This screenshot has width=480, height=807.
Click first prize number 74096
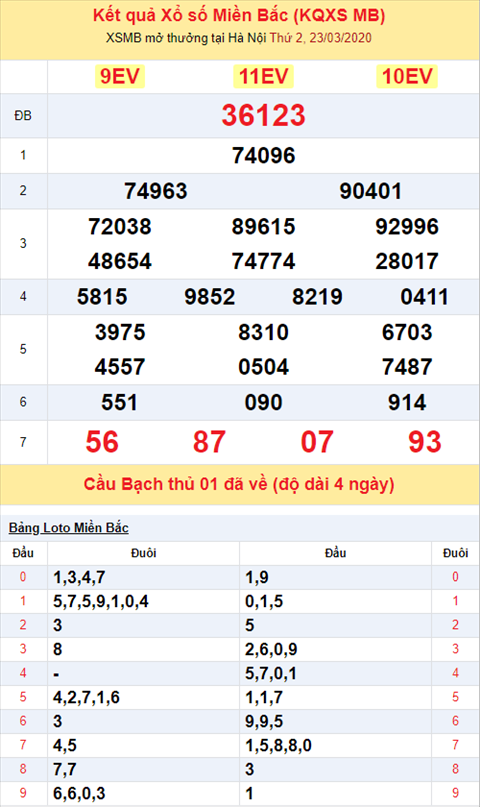(263, 155)
